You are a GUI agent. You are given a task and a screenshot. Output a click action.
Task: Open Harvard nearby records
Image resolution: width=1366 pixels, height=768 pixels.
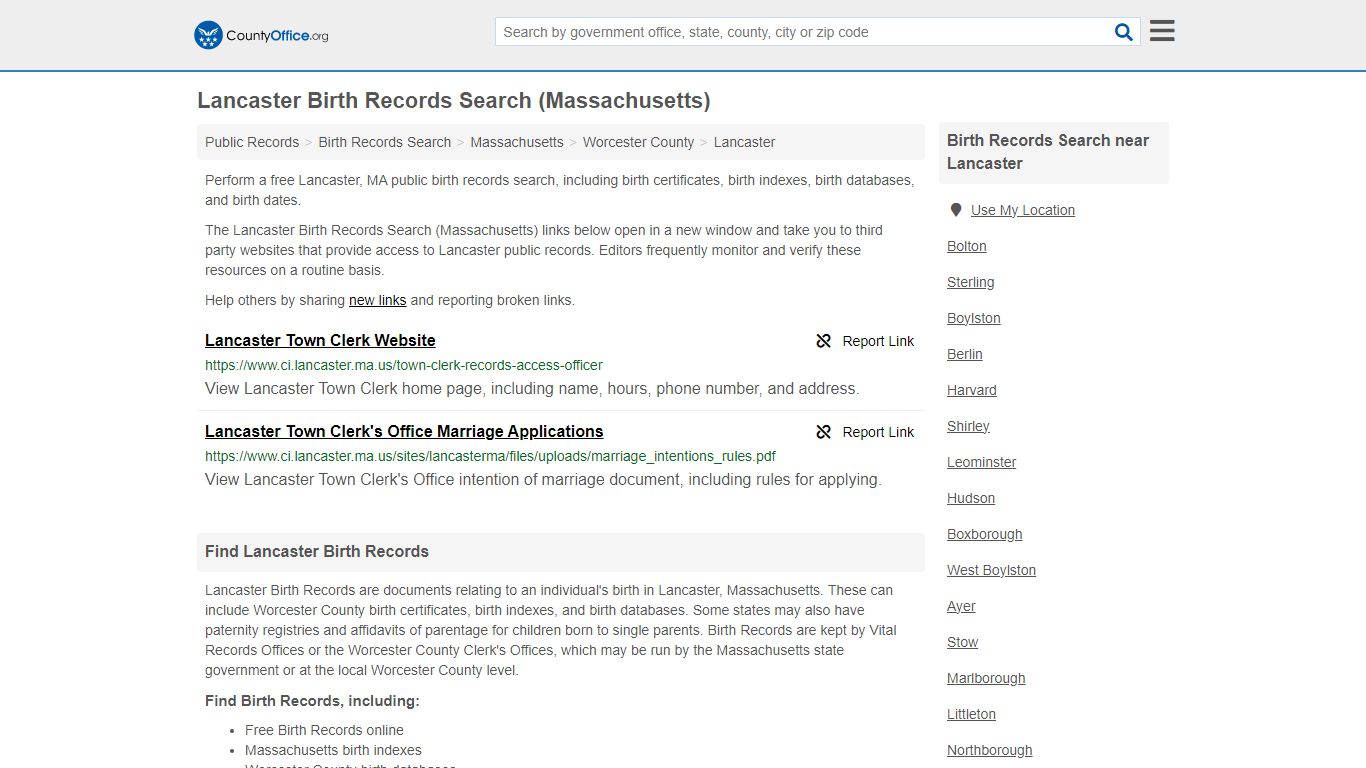[972, 390]
